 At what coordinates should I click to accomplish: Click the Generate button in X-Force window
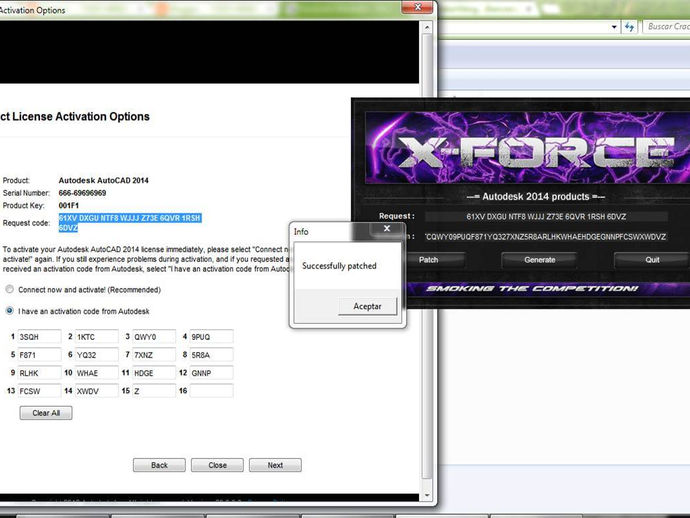(x=540, y=260)
